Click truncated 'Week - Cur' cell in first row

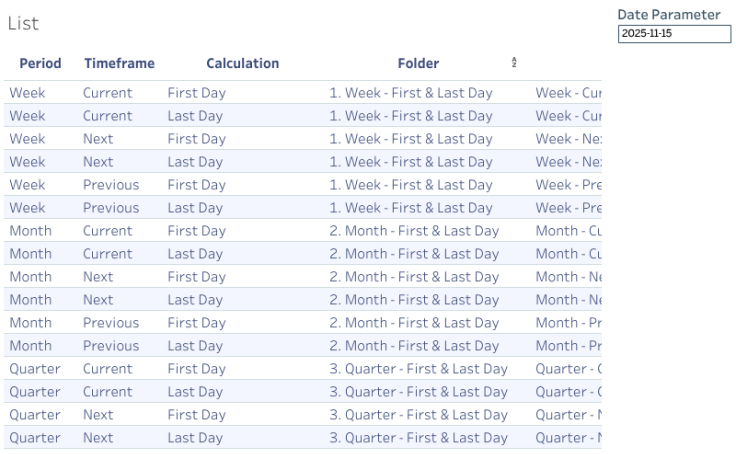(567, 93)
